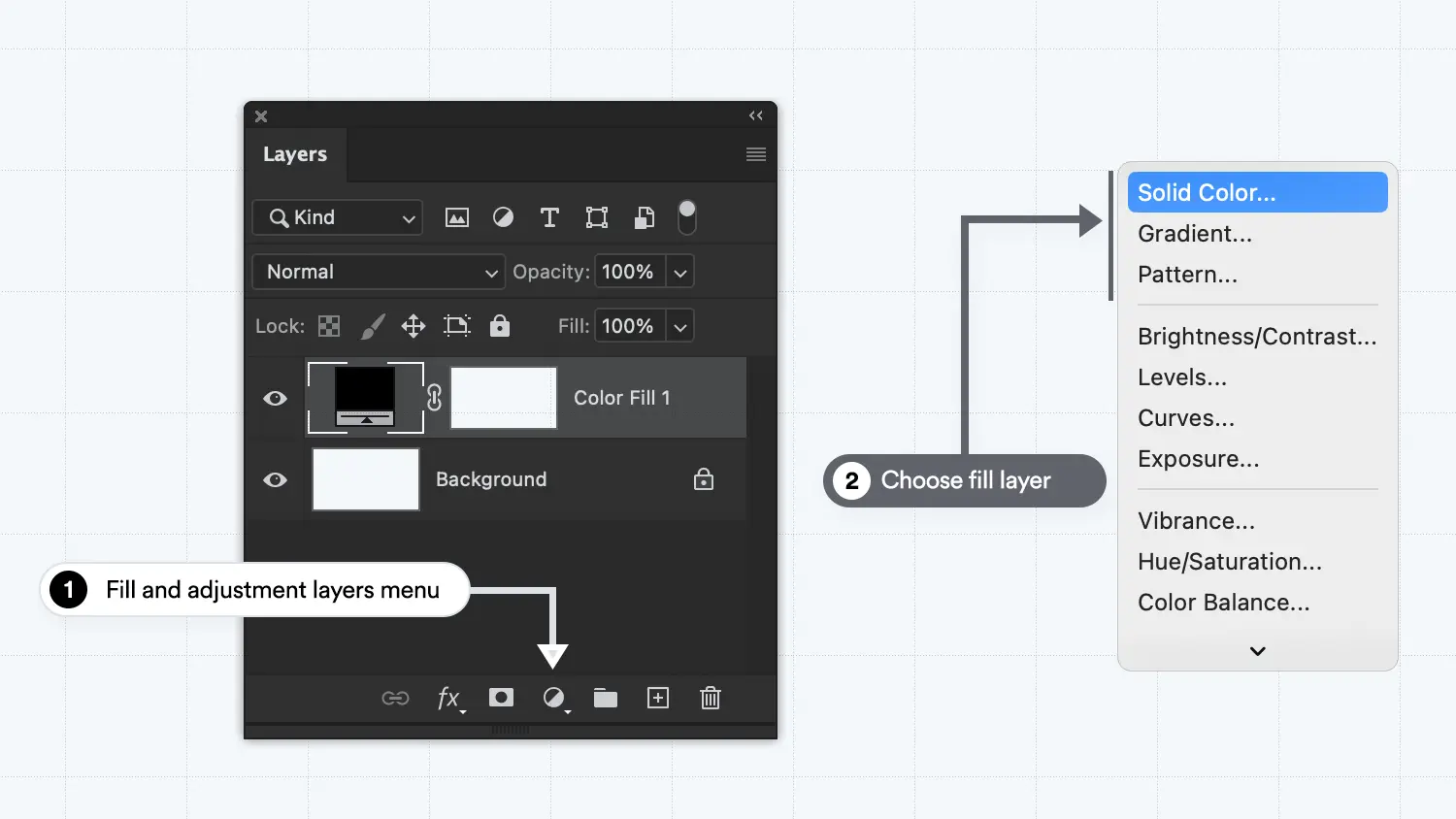Choose Solid Color... from the menu
Image resolution: width=1456 pixels, height=819 pixels.
[1258, 192]
